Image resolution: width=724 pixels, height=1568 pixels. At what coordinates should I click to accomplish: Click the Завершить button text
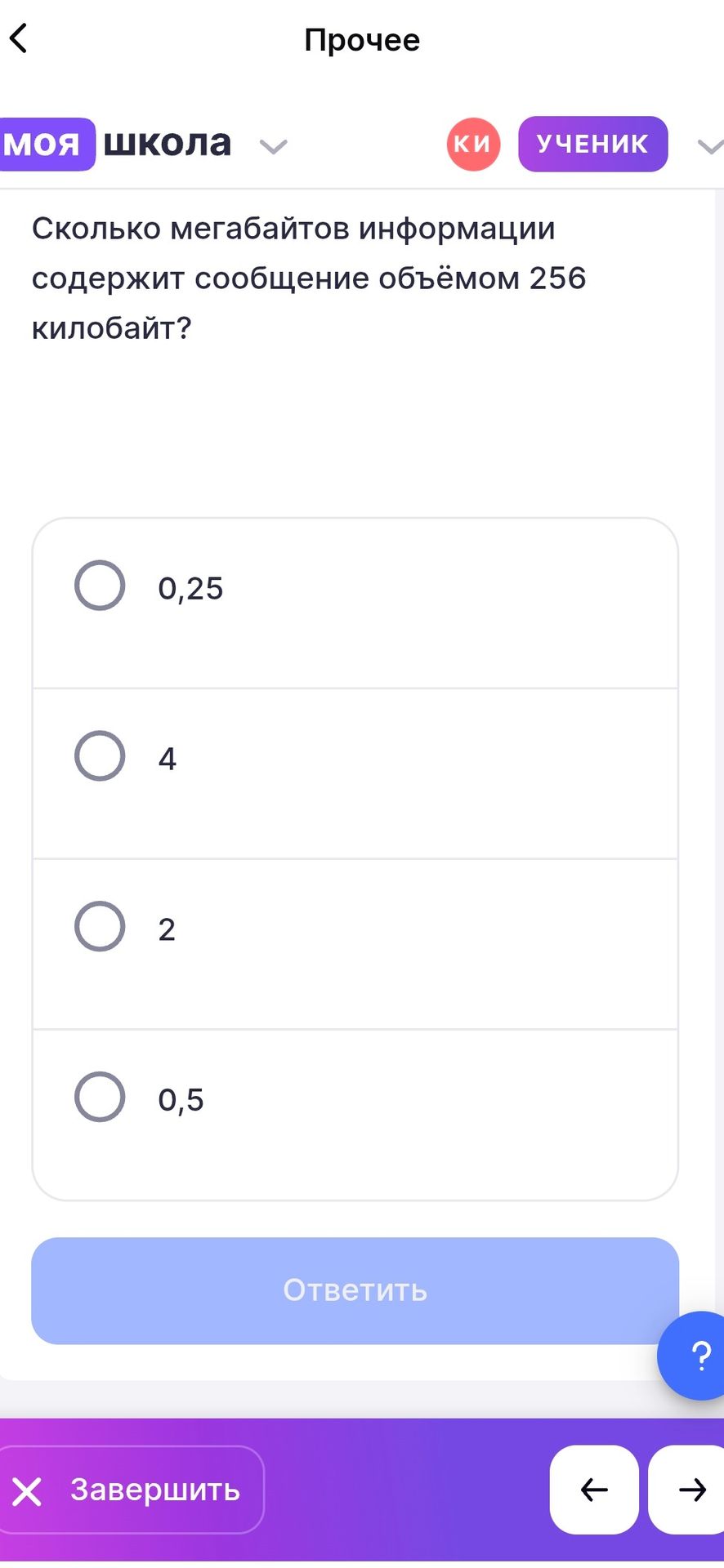155,1490
